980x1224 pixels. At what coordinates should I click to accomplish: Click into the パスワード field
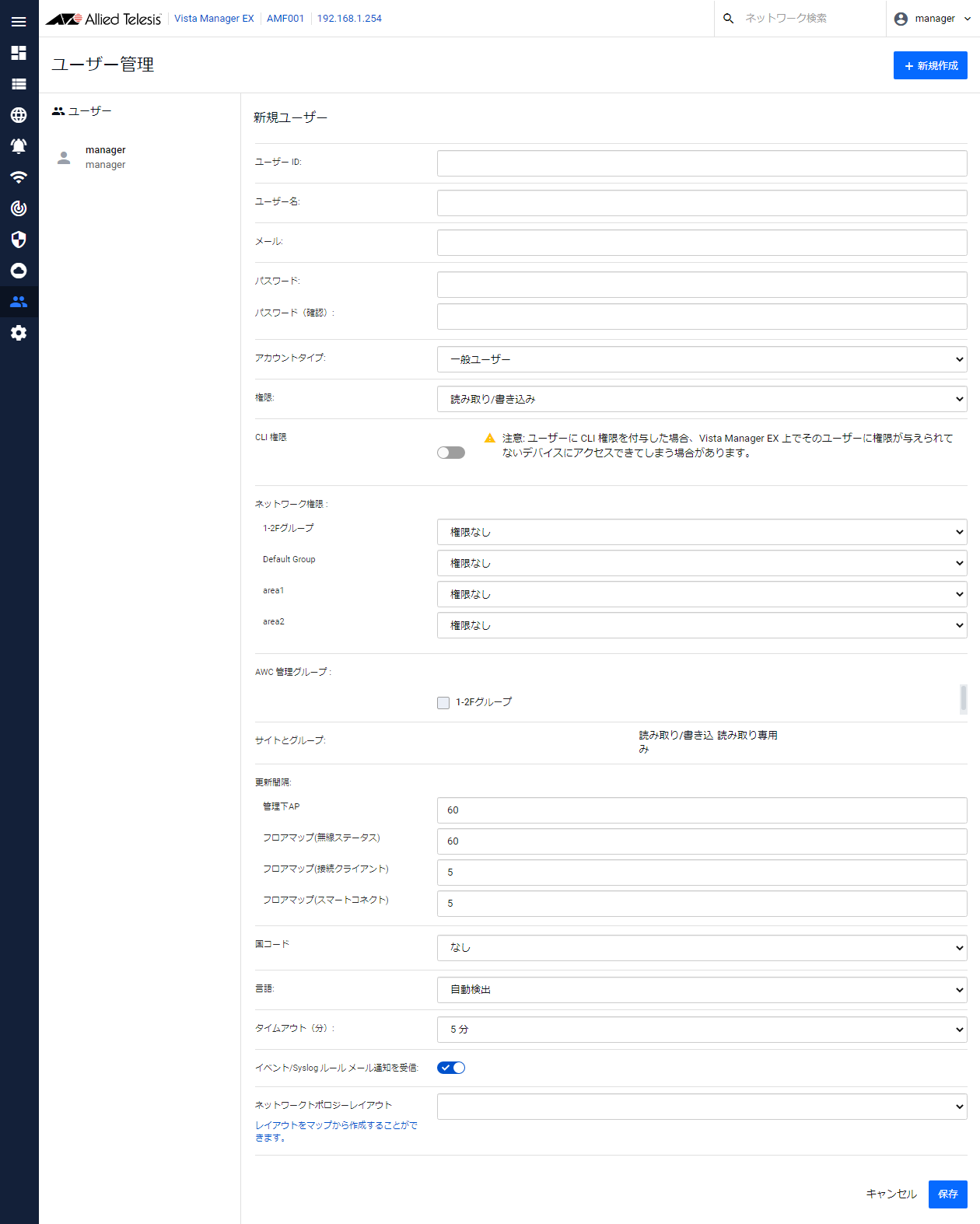point(702,285)
